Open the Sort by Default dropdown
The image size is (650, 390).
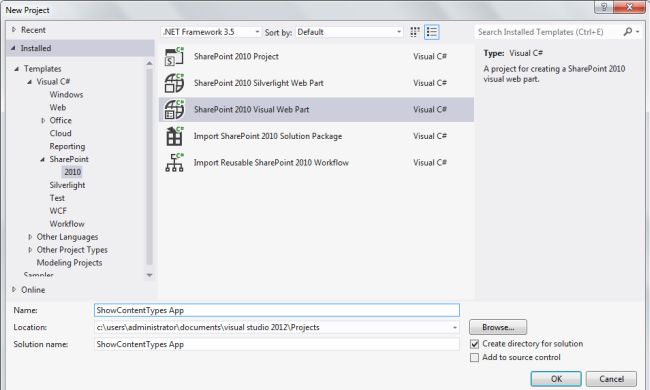click(349, 32)
